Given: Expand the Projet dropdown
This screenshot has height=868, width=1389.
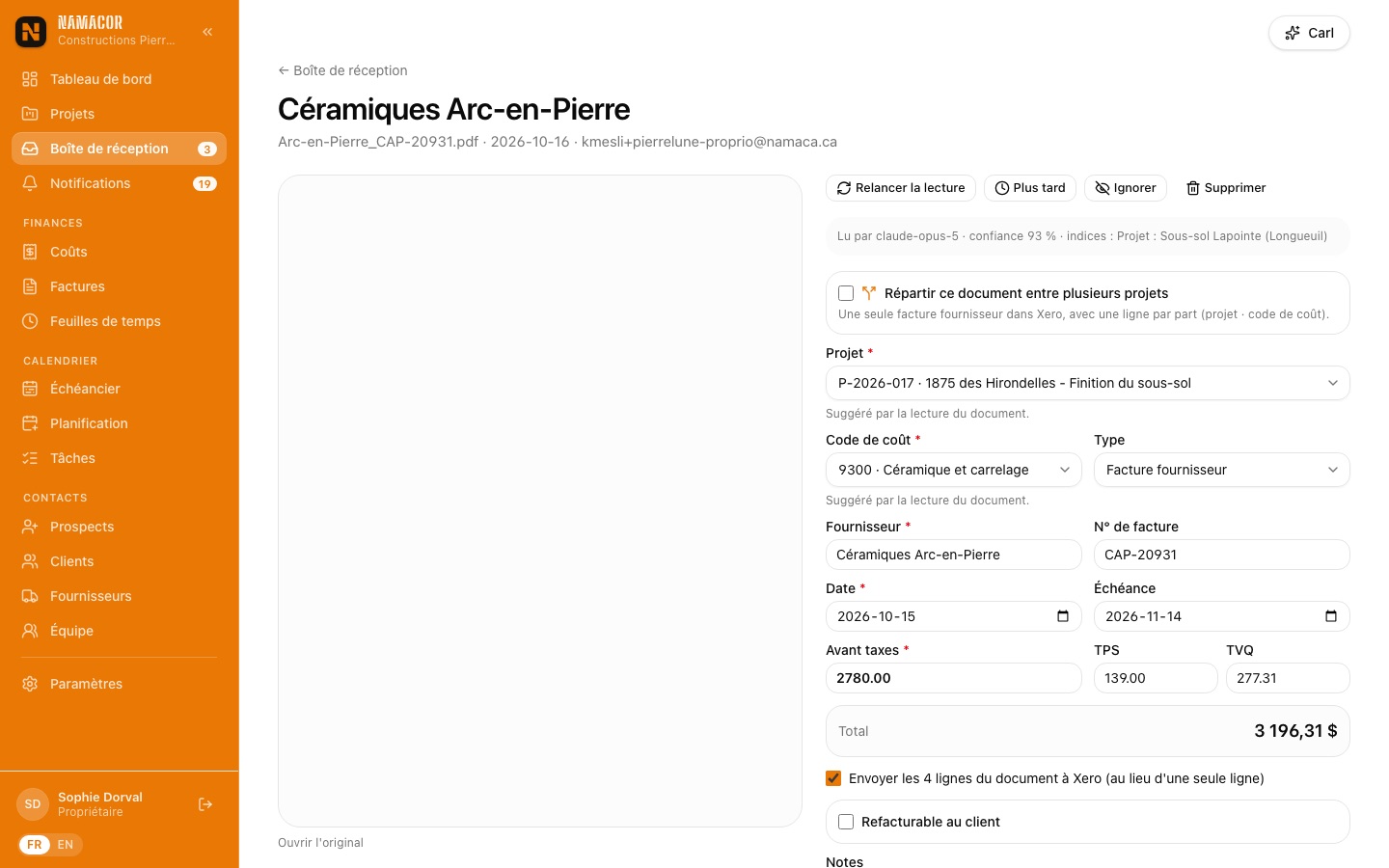Looking at the screenshot, I should click(x=1088, y=383).
